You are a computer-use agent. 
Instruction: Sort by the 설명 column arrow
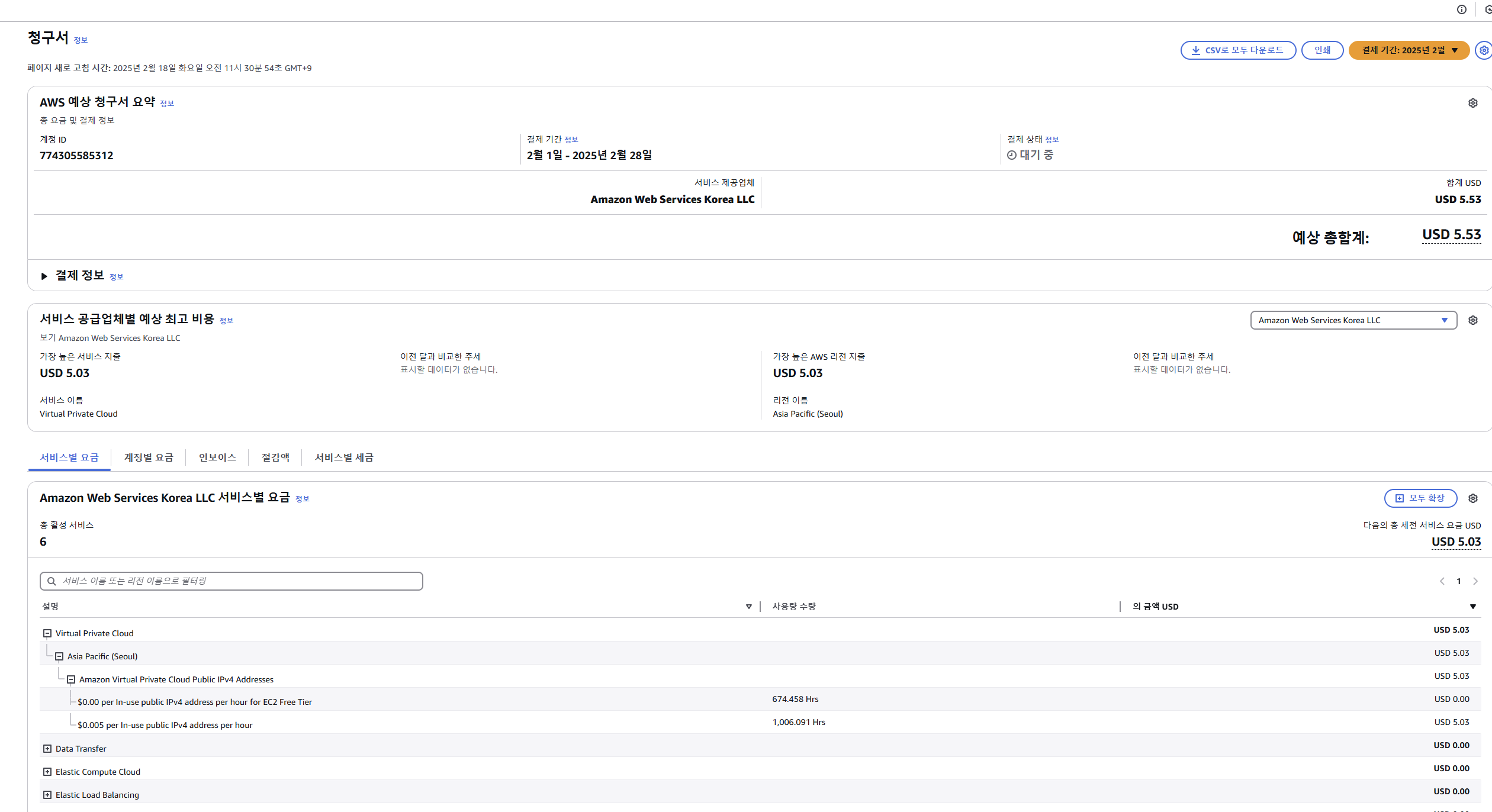749,607
